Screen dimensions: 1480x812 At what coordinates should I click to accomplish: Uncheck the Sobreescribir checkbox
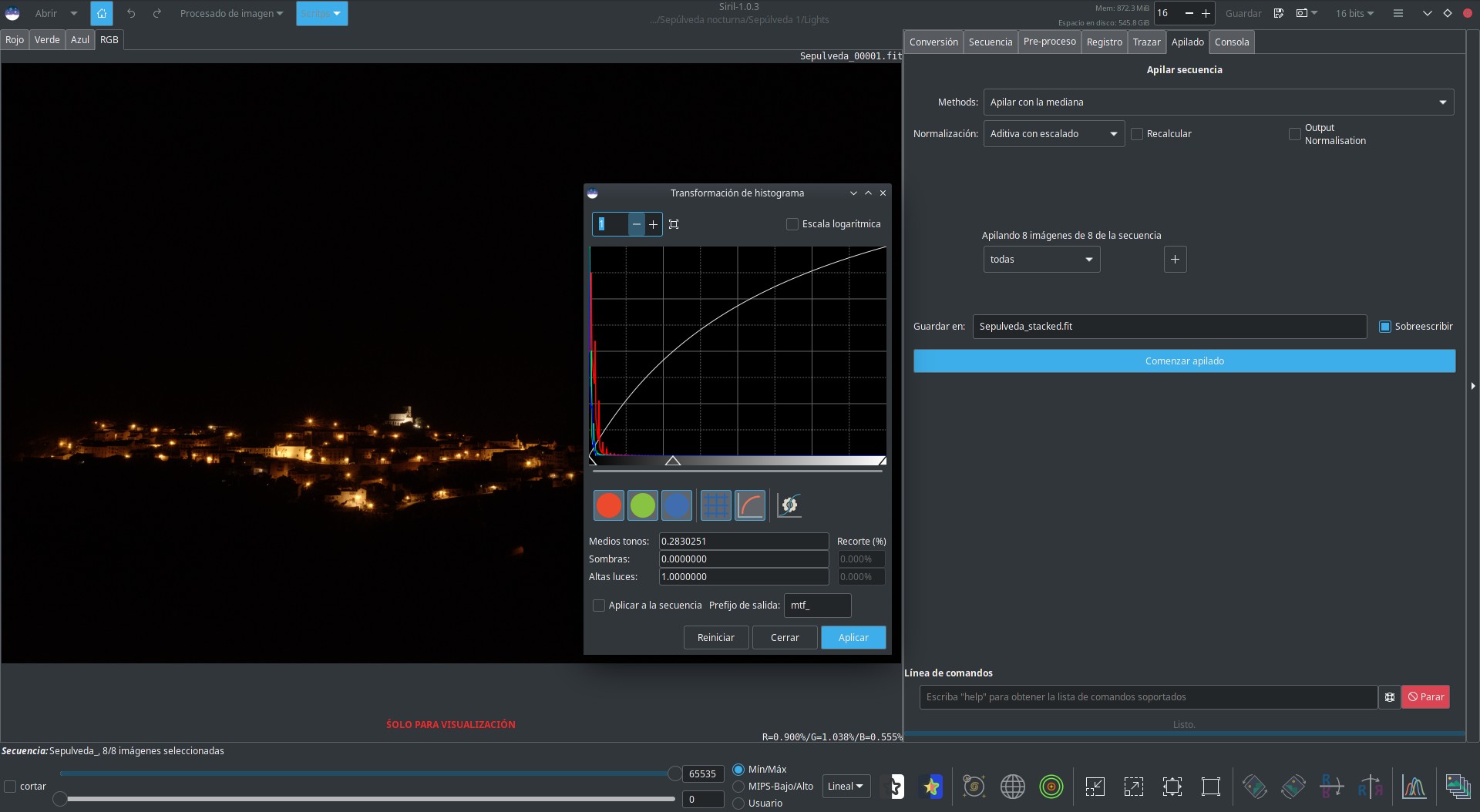(x=1384, y=327)
